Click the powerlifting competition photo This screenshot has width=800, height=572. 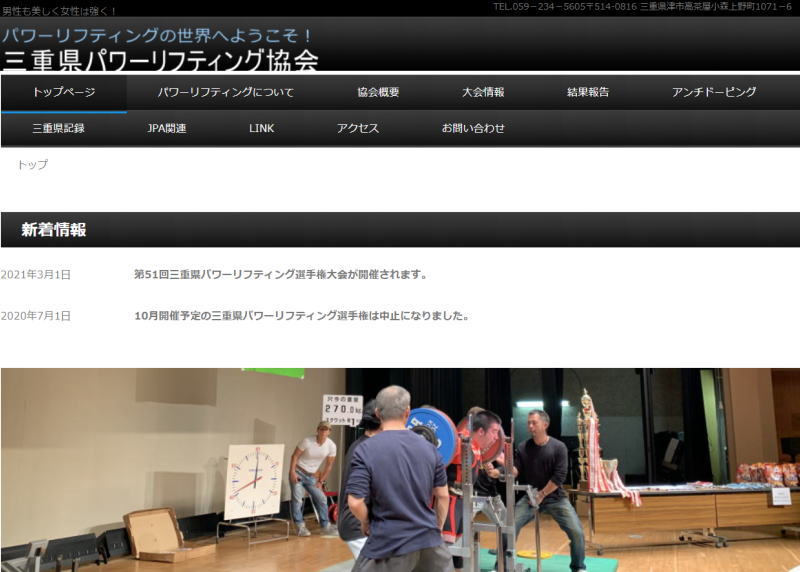click(x=400, y=469)
